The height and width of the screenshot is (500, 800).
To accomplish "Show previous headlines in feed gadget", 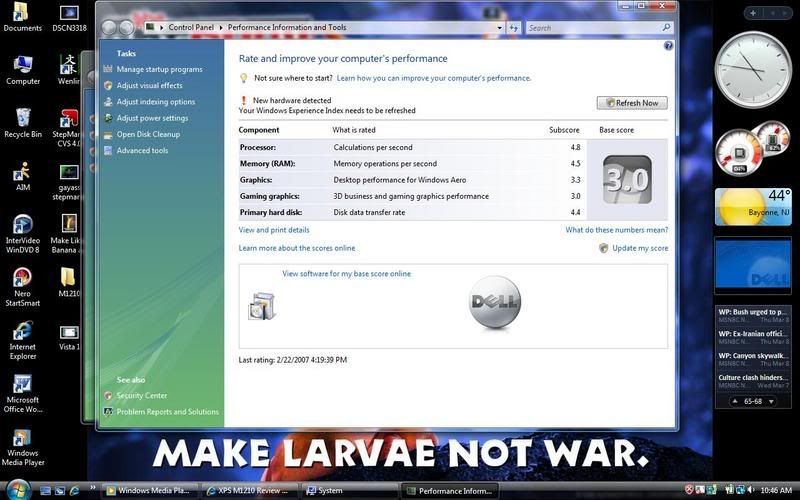I will point(735,402).
